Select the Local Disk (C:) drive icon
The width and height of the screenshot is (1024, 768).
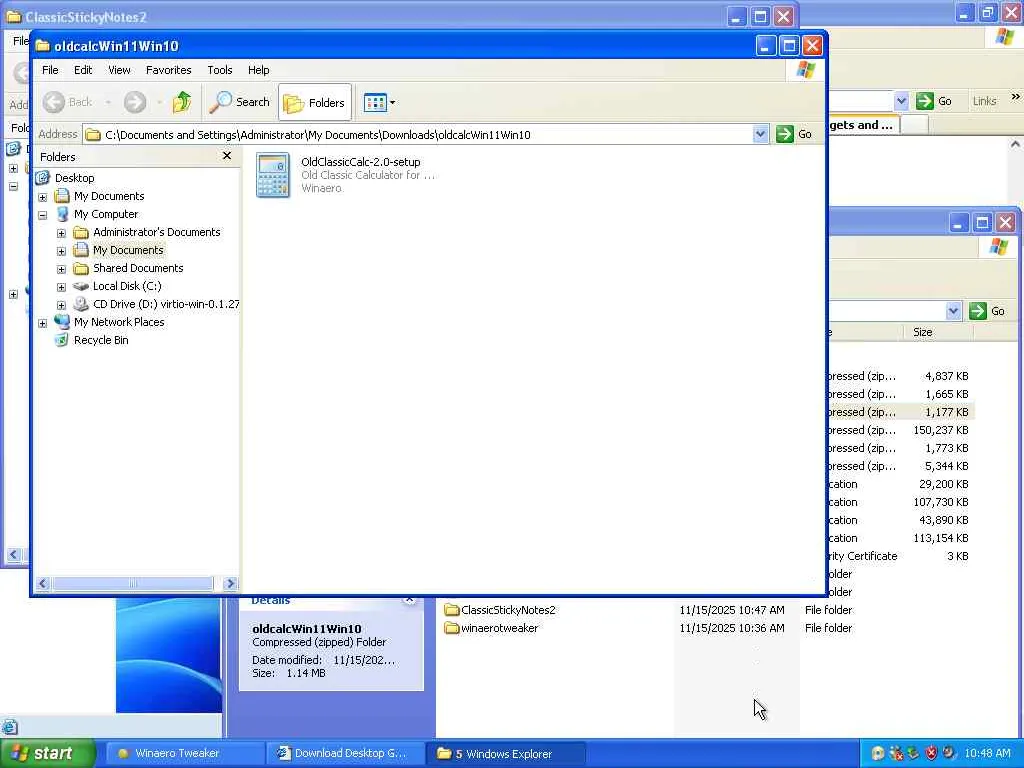[x=81, y=286]
